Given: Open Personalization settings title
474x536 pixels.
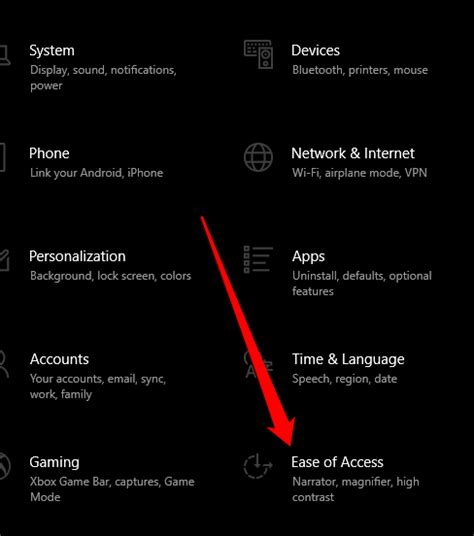Looking at the screenshot, I should [78, 256].
